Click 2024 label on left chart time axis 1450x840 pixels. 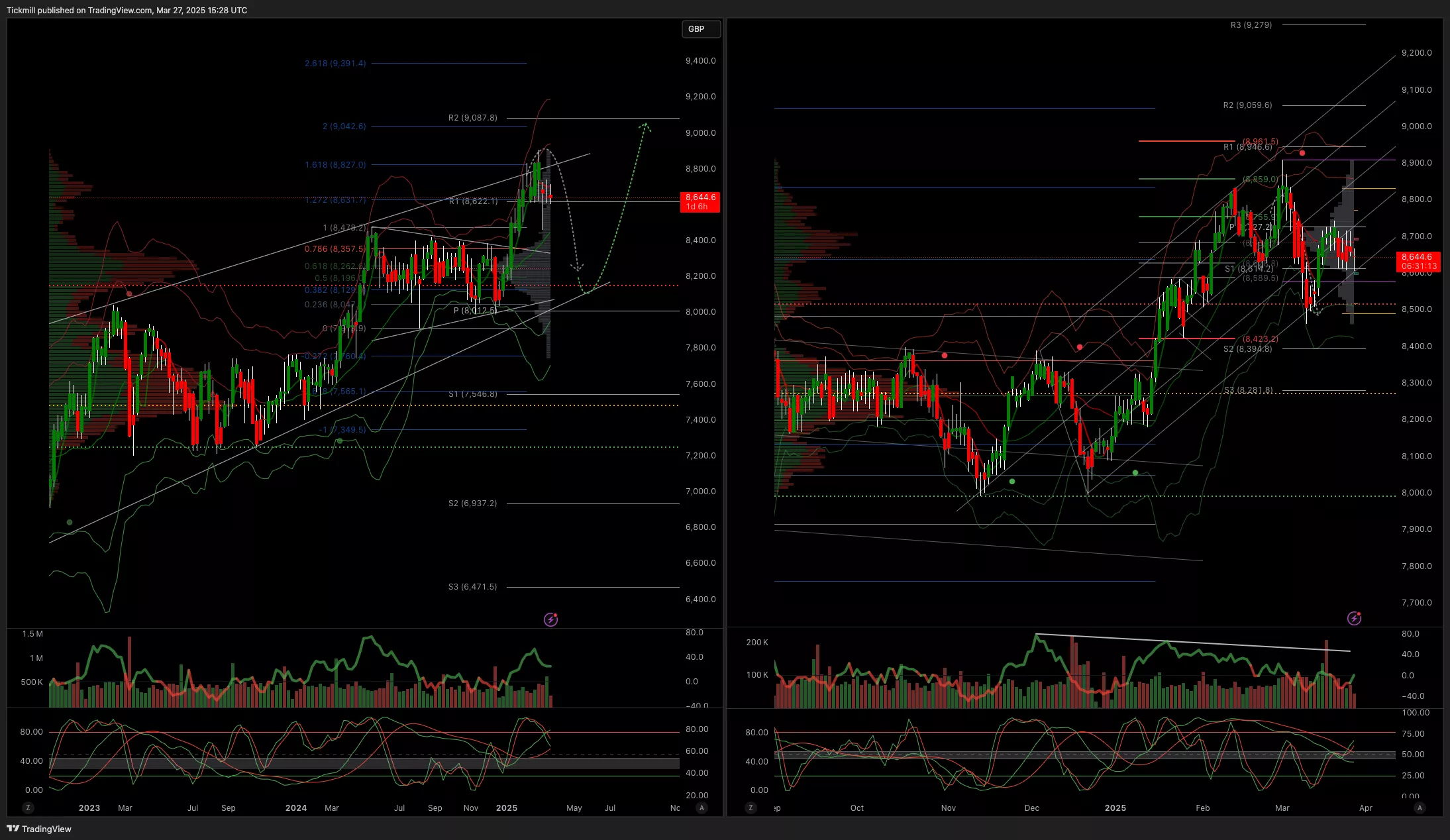295,808
